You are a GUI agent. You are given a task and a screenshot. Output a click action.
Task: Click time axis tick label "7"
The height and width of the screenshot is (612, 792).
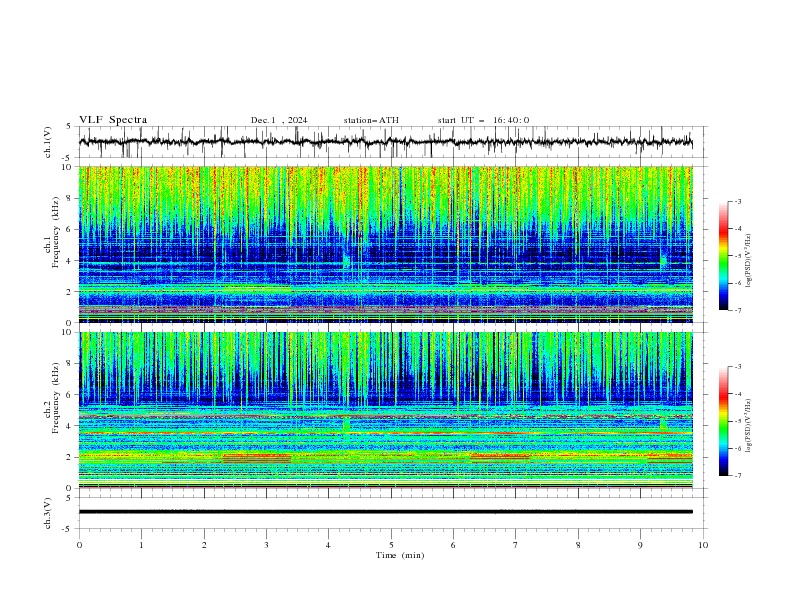tap(516, 545)
